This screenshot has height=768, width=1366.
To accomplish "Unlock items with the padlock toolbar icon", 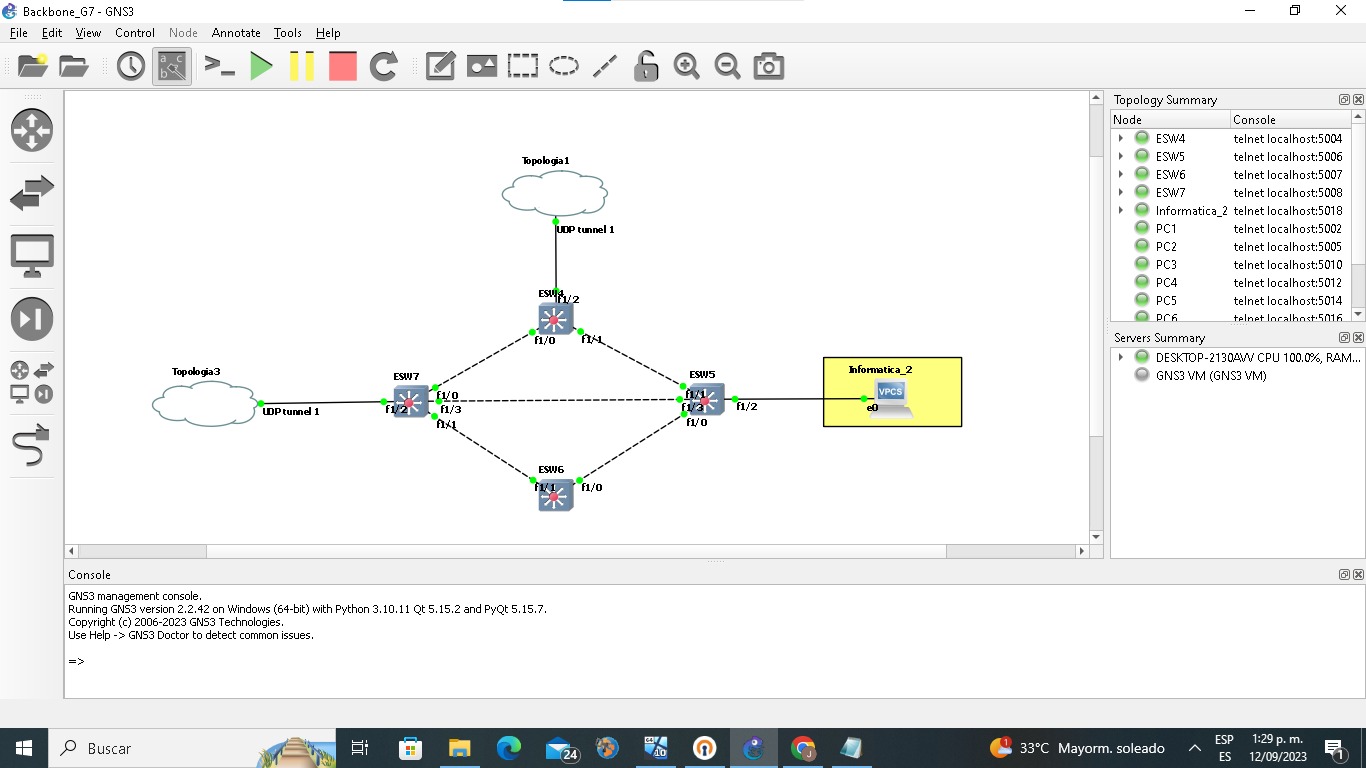I will (x=645, y=66).
